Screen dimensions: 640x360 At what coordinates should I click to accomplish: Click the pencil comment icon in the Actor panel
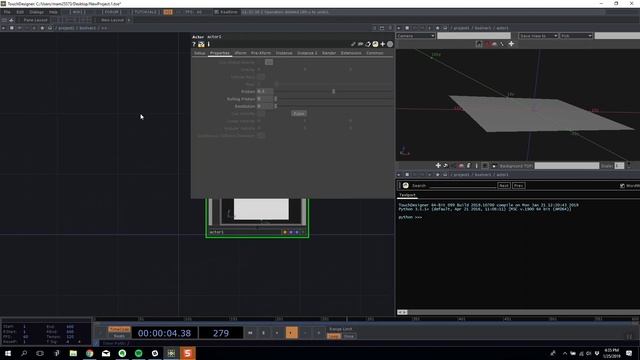(353, 44)
